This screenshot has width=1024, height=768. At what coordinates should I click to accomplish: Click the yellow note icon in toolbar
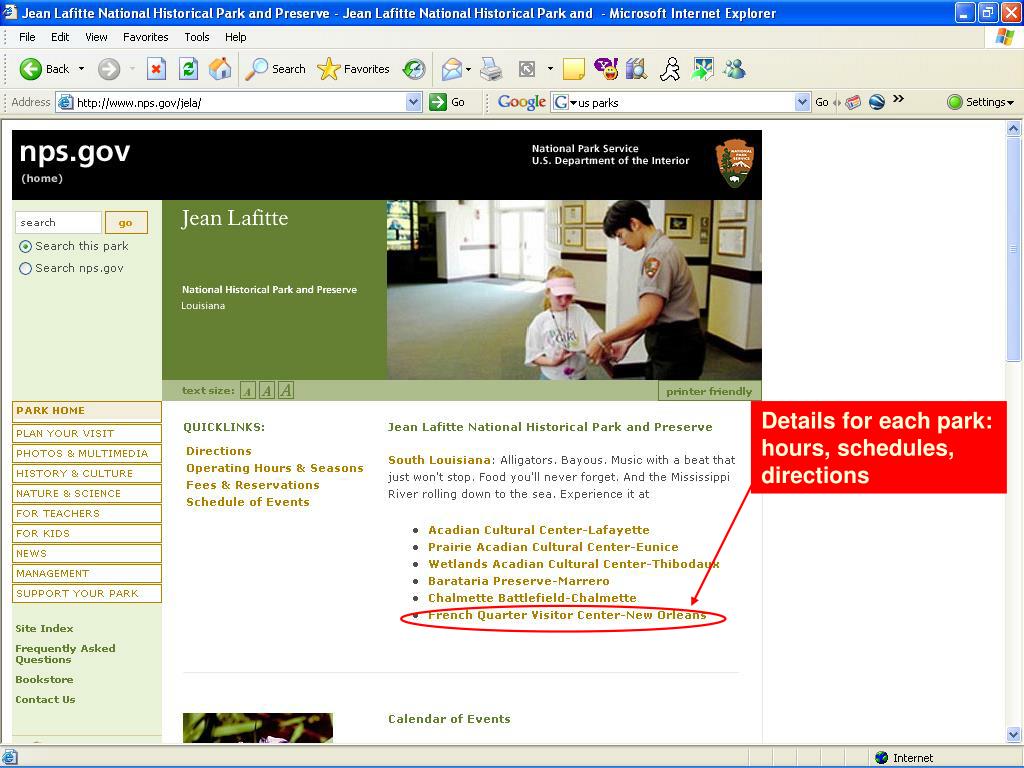(x=573, y=69)
